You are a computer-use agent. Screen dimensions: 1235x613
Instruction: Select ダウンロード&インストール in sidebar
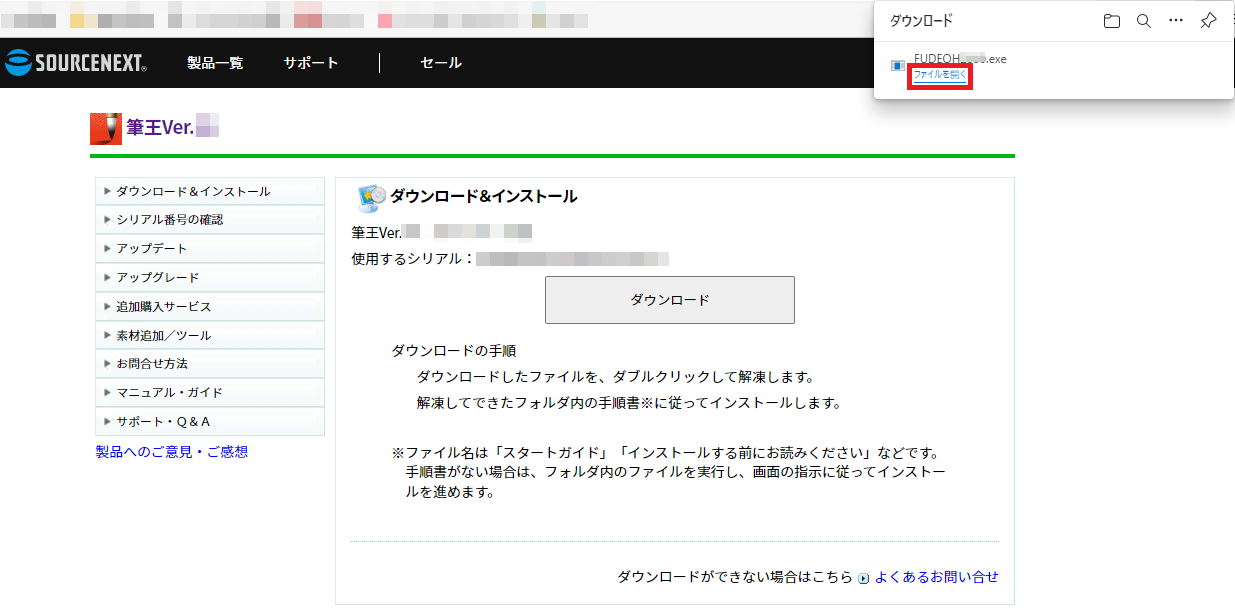(210, 191)
